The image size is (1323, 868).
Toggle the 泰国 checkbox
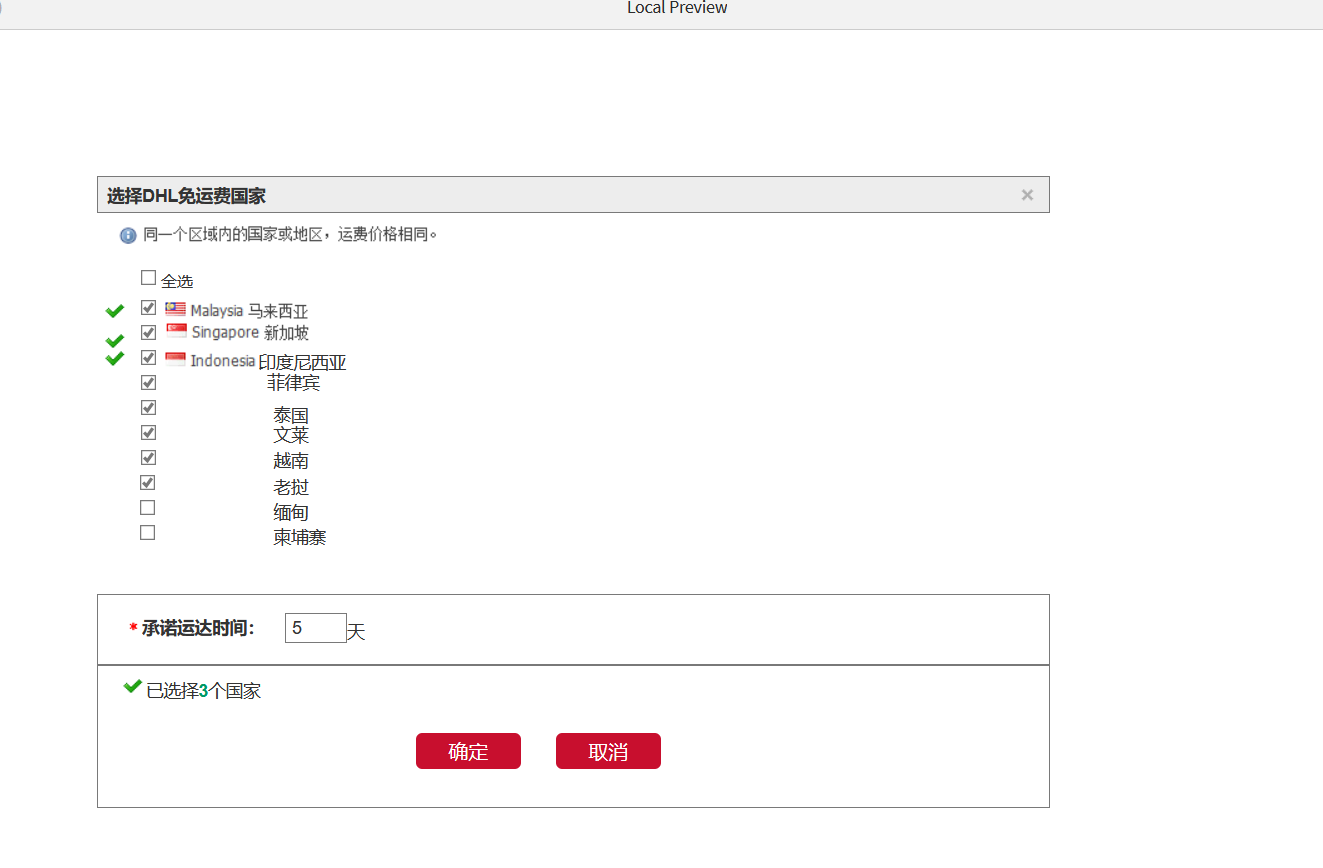point(148,408)
